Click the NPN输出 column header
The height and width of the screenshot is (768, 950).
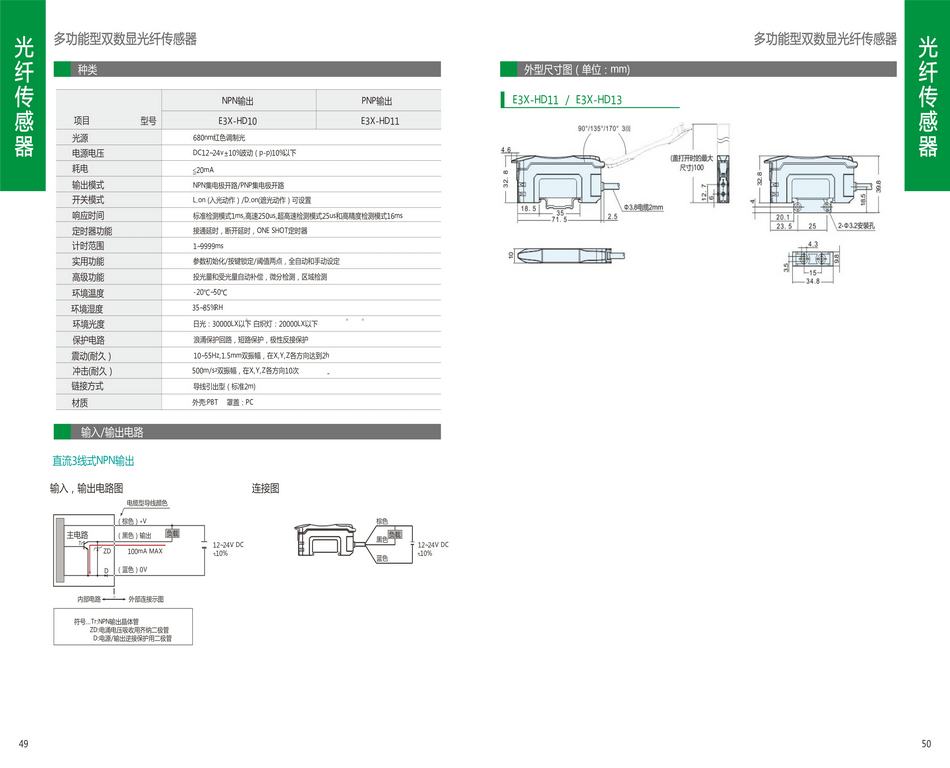pyautogui.click(x=238, y=101)
